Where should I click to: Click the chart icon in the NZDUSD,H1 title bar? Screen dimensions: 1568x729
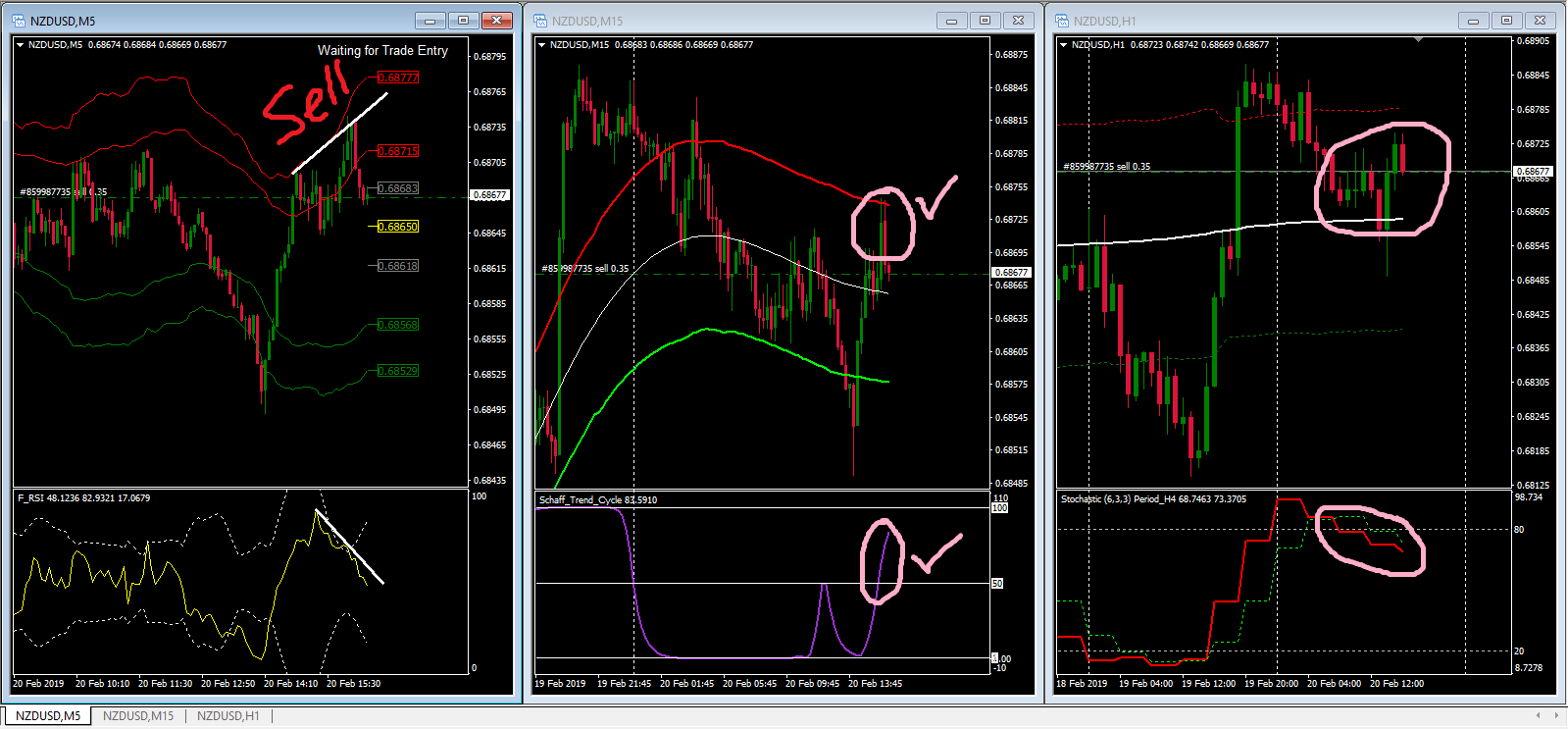pos(1062,21)
